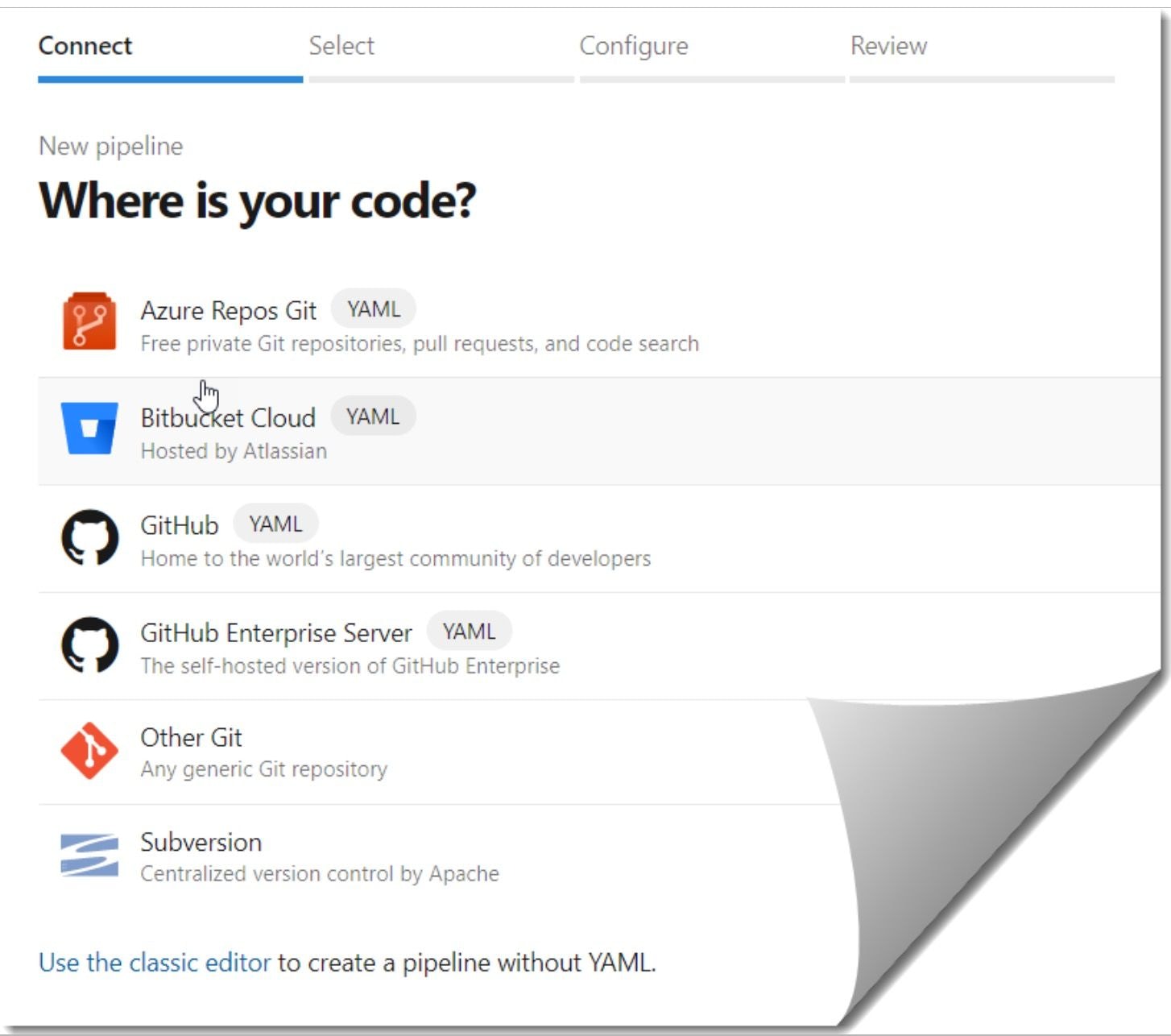Click the Subversion icon

89,855
